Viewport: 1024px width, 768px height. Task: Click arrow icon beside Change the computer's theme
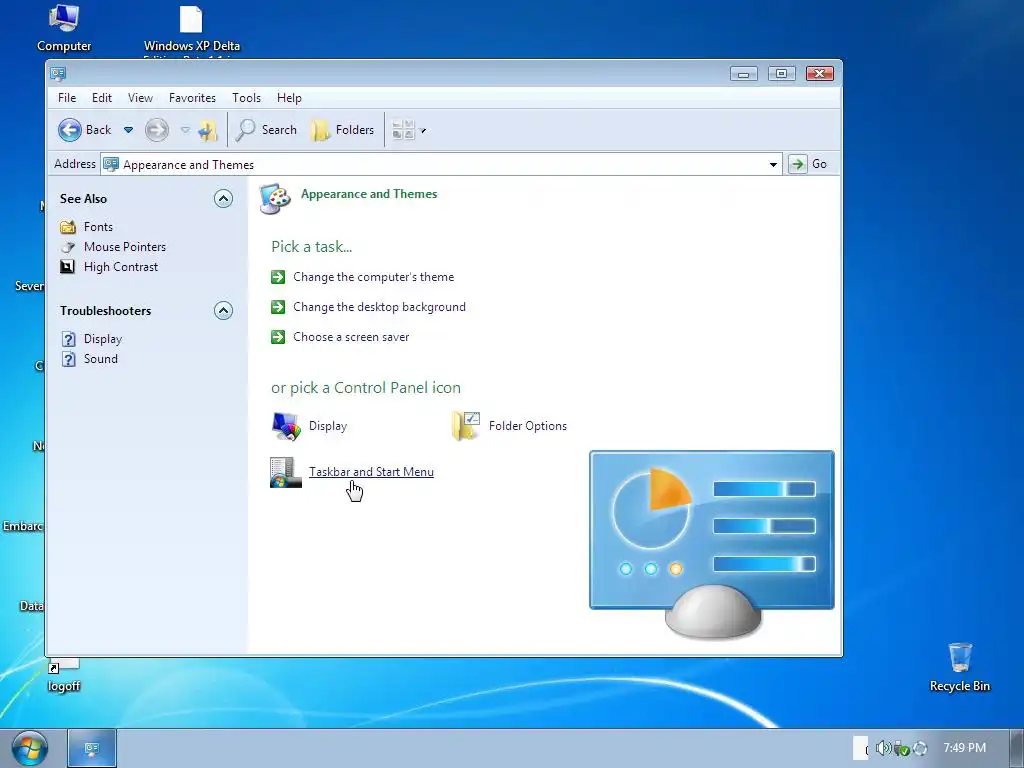tap(278, 277)
